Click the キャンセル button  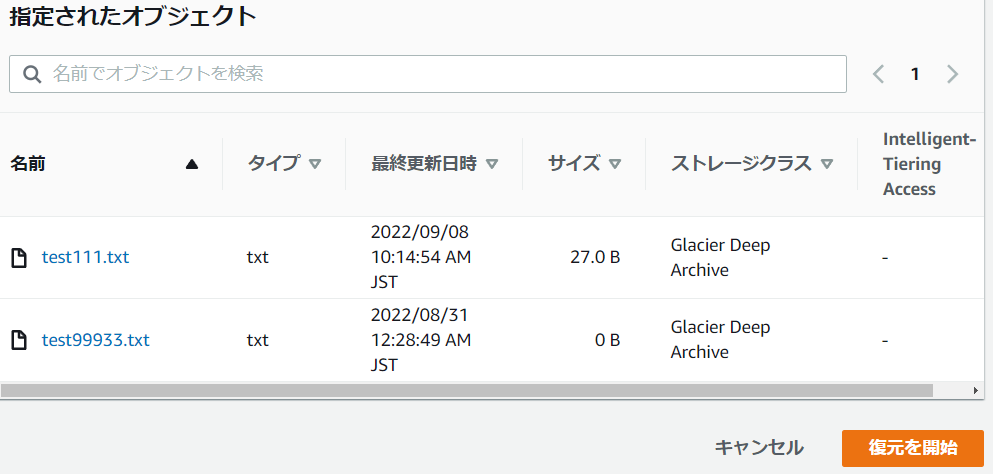pyautogui.click(x=759, y=448)
